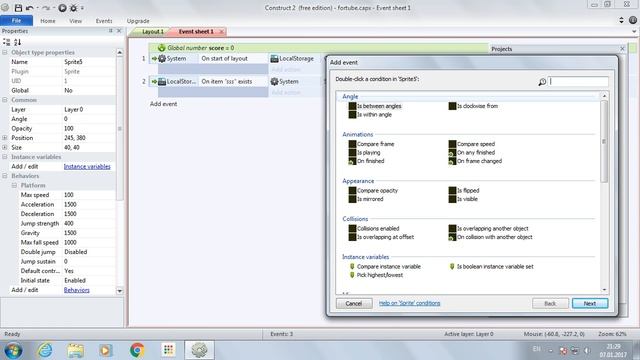Click the Next button in Add event
Viewport: 640px width, 360px height.
590,303
